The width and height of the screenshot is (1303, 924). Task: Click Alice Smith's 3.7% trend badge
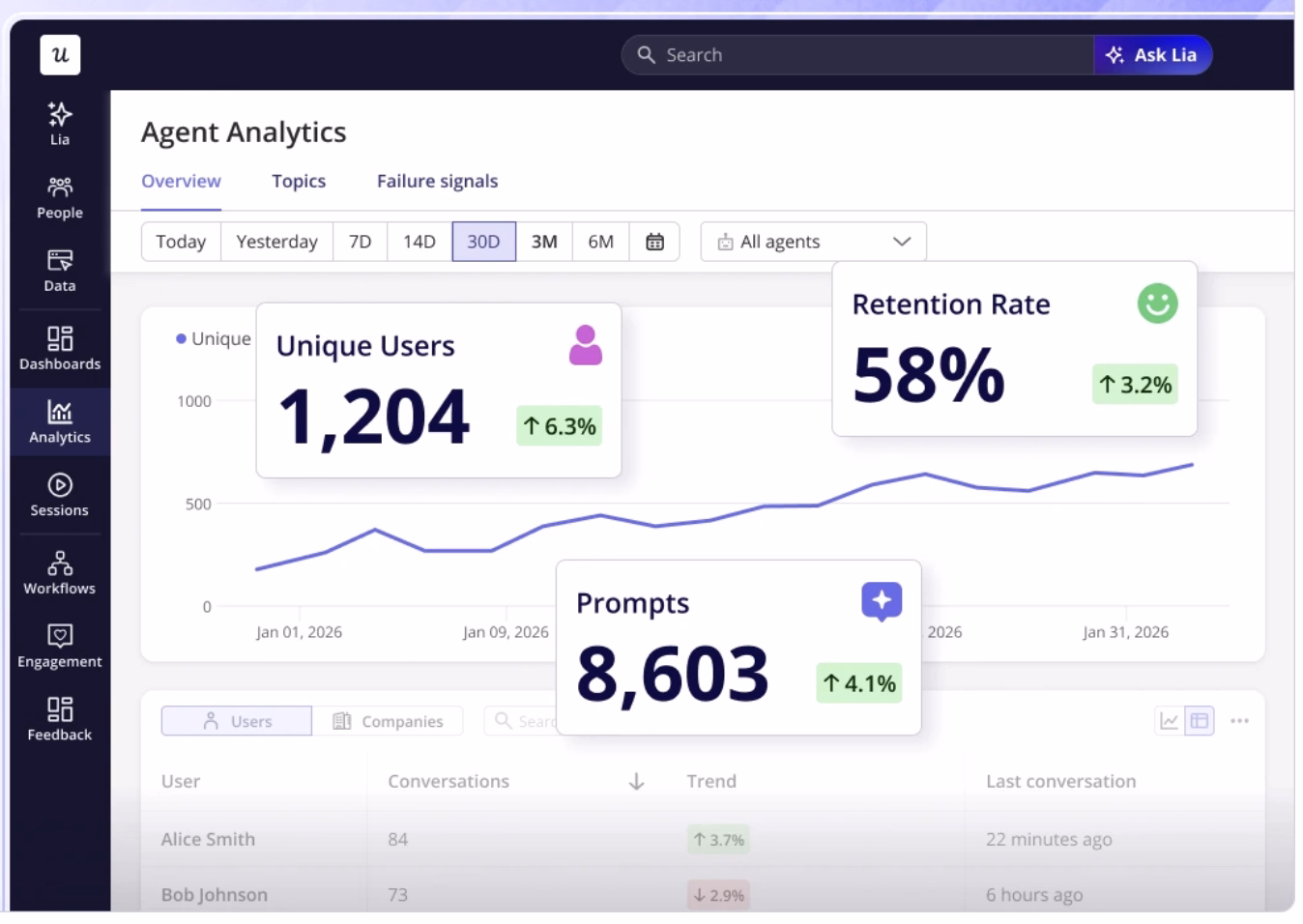[x=718, y=840]
